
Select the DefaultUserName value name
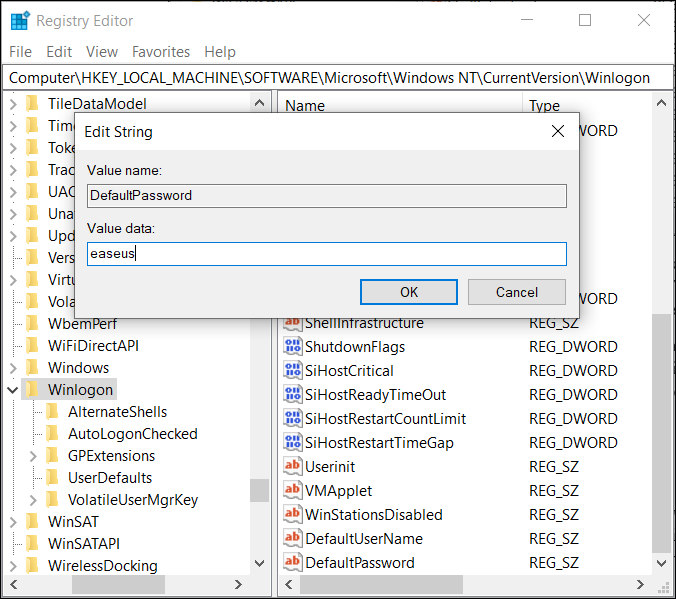click(x=364, y=539)
